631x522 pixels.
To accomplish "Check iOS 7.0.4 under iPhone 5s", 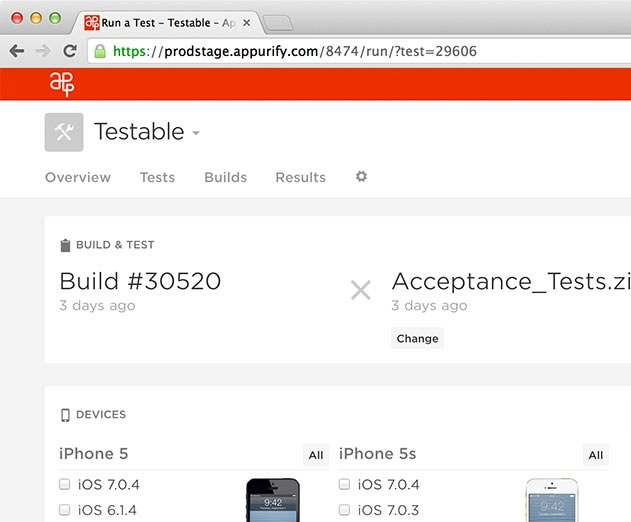I will click(x=344, y=484).
